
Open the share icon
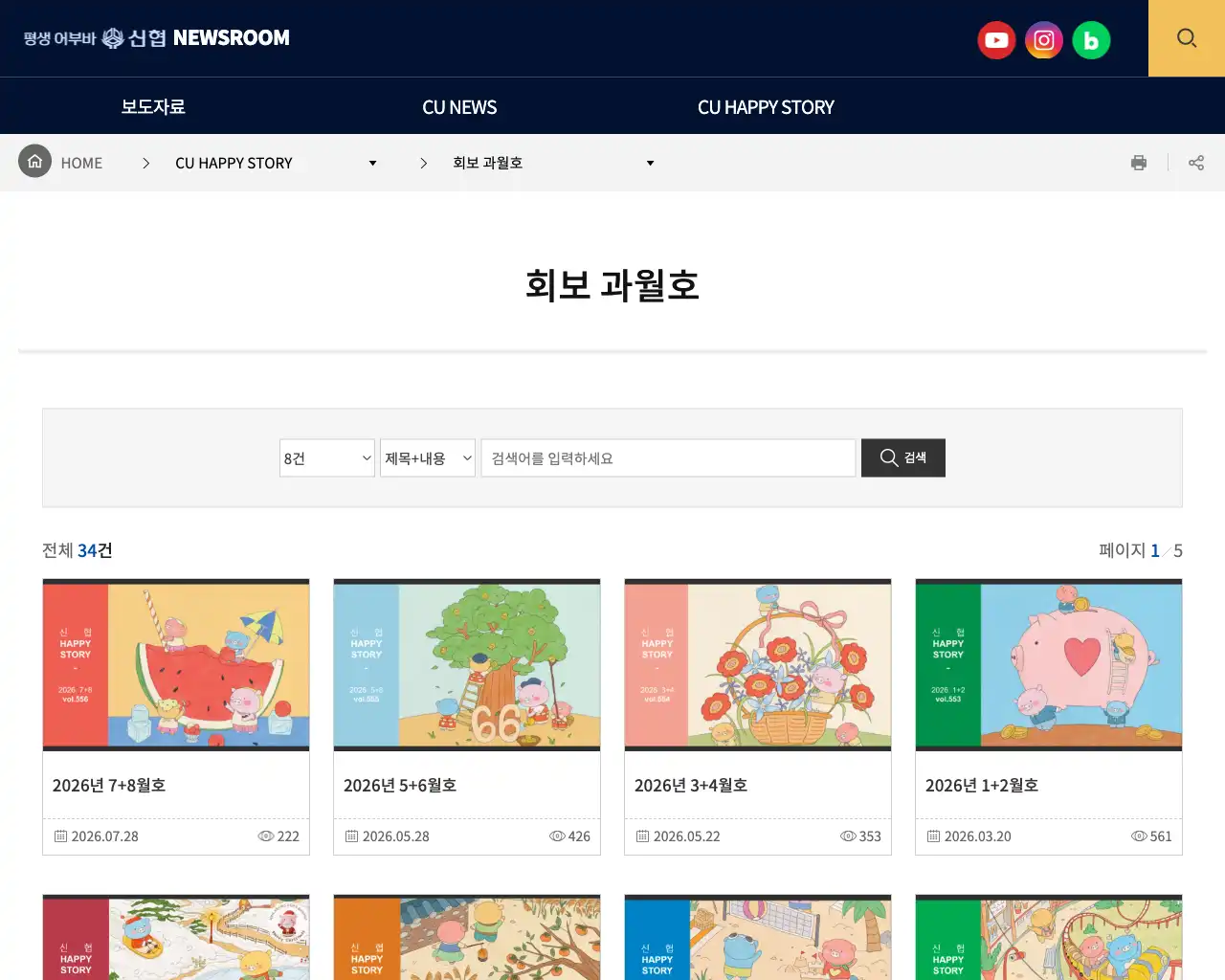point(1196,163)
